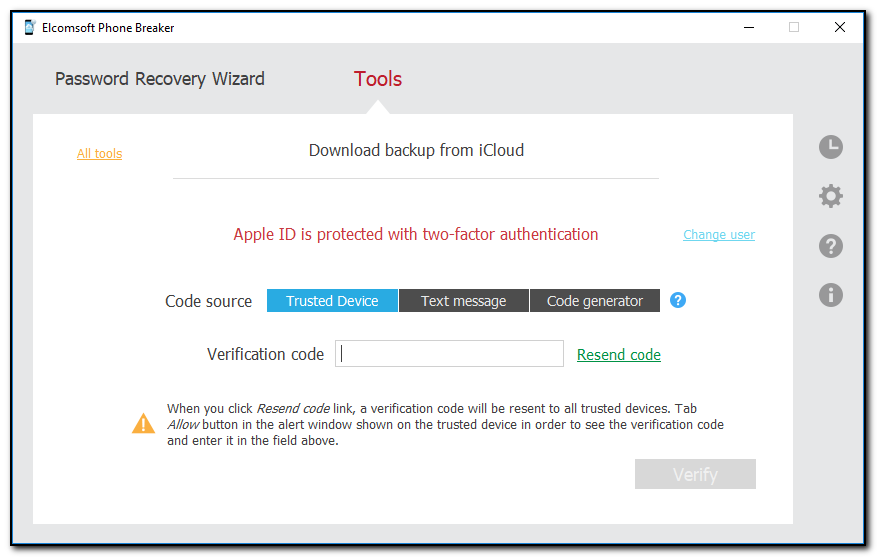Image resolution: width=877 pixels, height=557 pixels.
Task: Click blue help icon beside Code generator
Action: point(678,300)
